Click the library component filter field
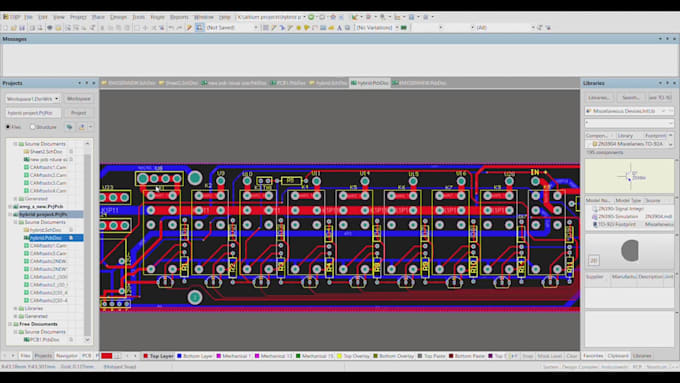The width and height of the screenshot is (680, 383). coord(629,123)
